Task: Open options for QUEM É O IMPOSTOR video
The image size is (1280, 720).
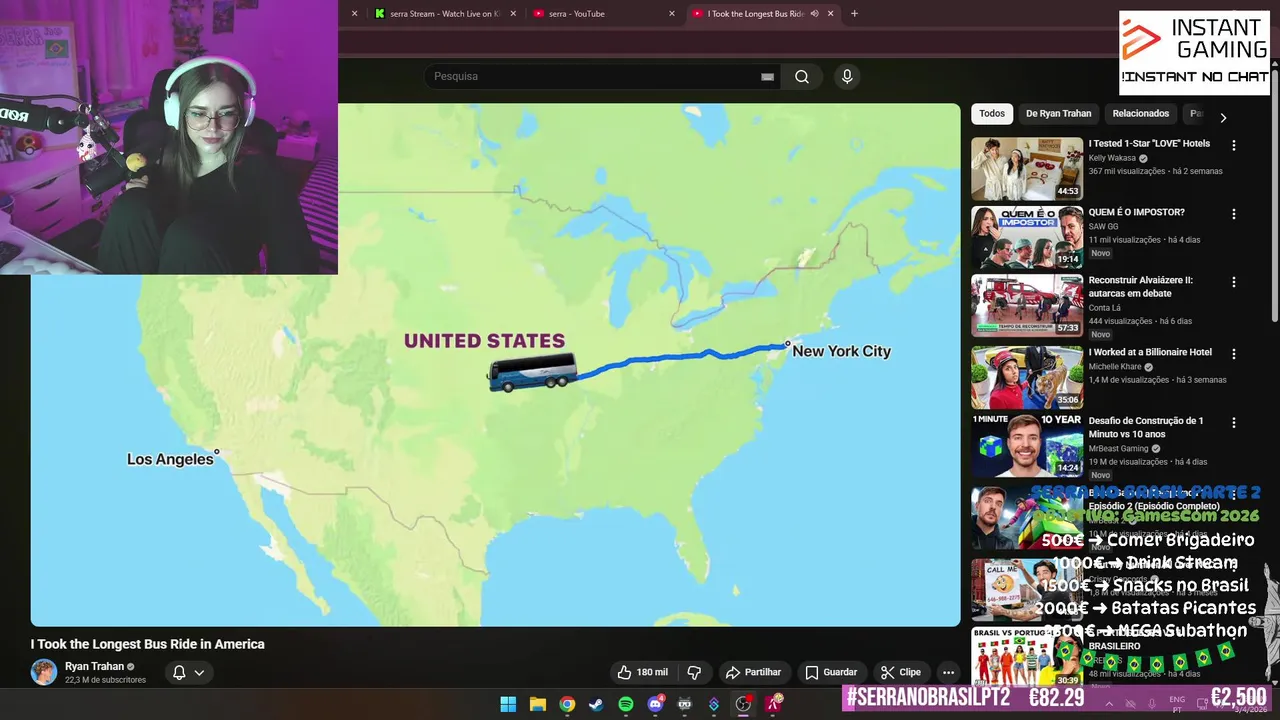Action: pyautogui.click(x=1234, y=214)
